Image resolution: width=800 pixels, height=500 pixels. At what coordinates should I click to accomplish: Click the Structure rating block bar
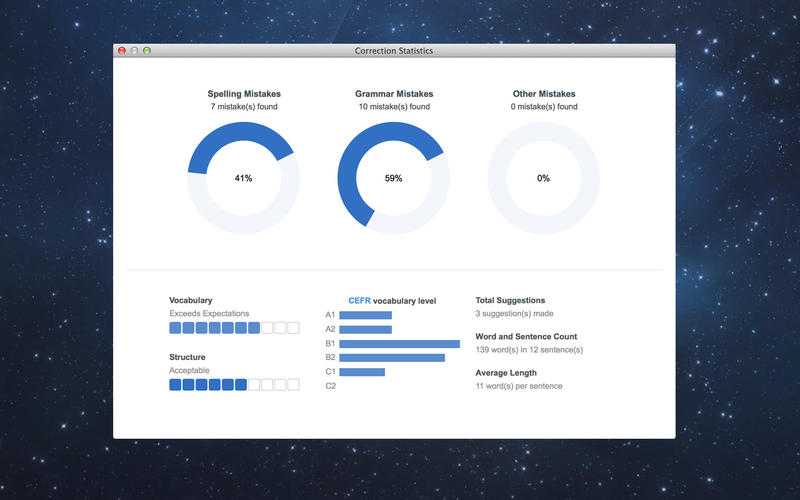tap(234, 385)
